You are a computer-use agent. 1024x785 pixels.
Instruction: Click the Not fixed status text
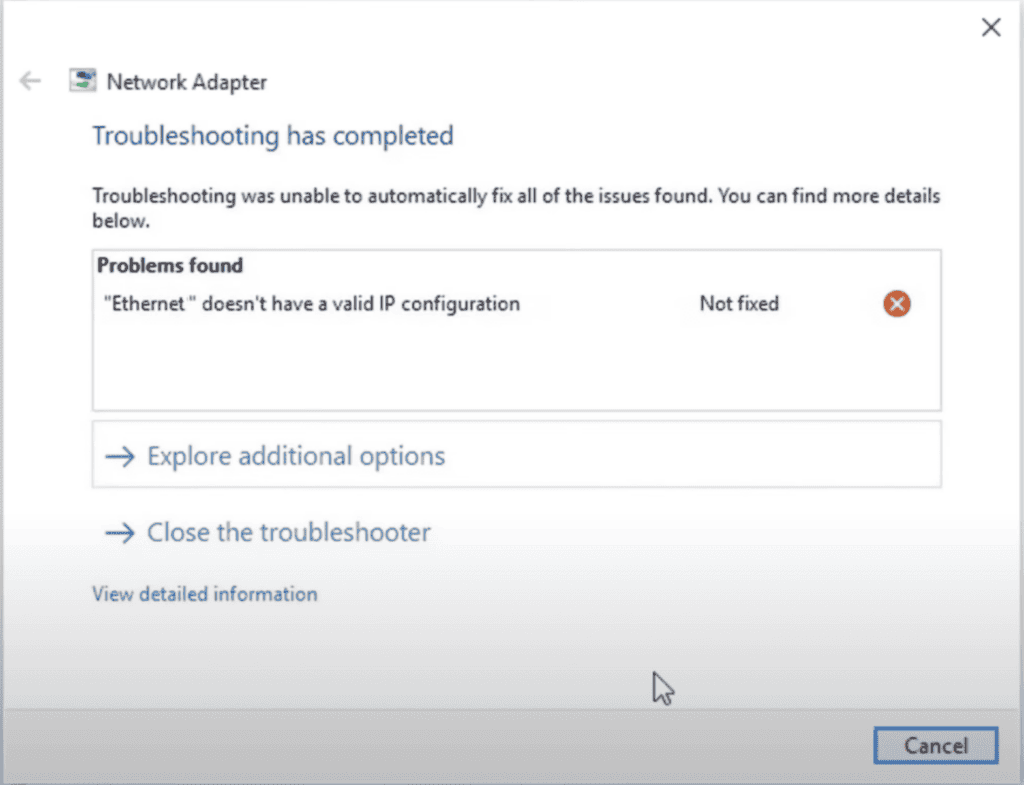pyautogui.click(x=739, y=304)
